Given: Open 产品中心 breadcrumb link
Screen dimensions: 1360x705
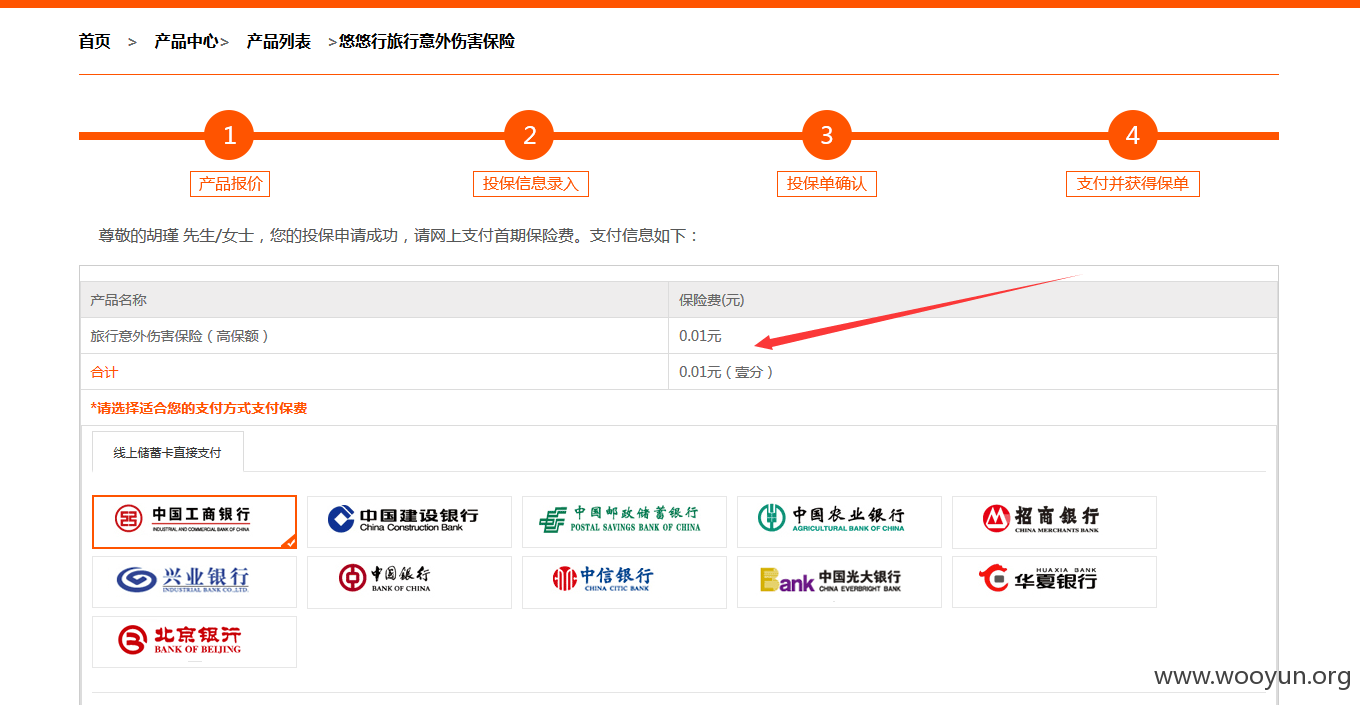Looking at the screenshot, I should 186,42.
